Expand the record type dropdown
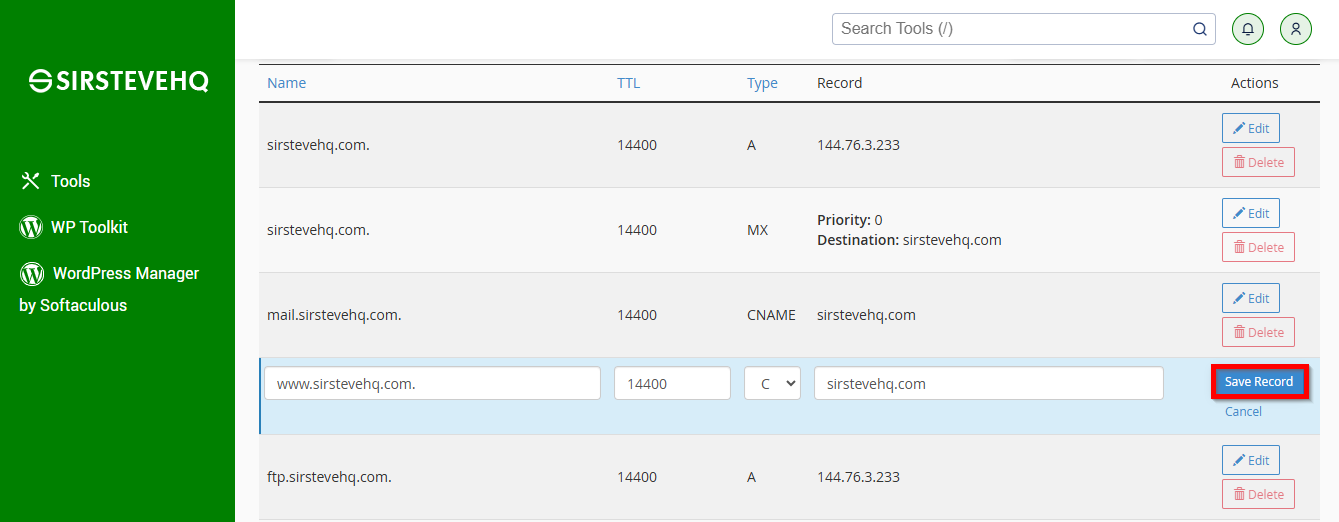Screen dimensions: 1339x522 (x=772, y=383)
